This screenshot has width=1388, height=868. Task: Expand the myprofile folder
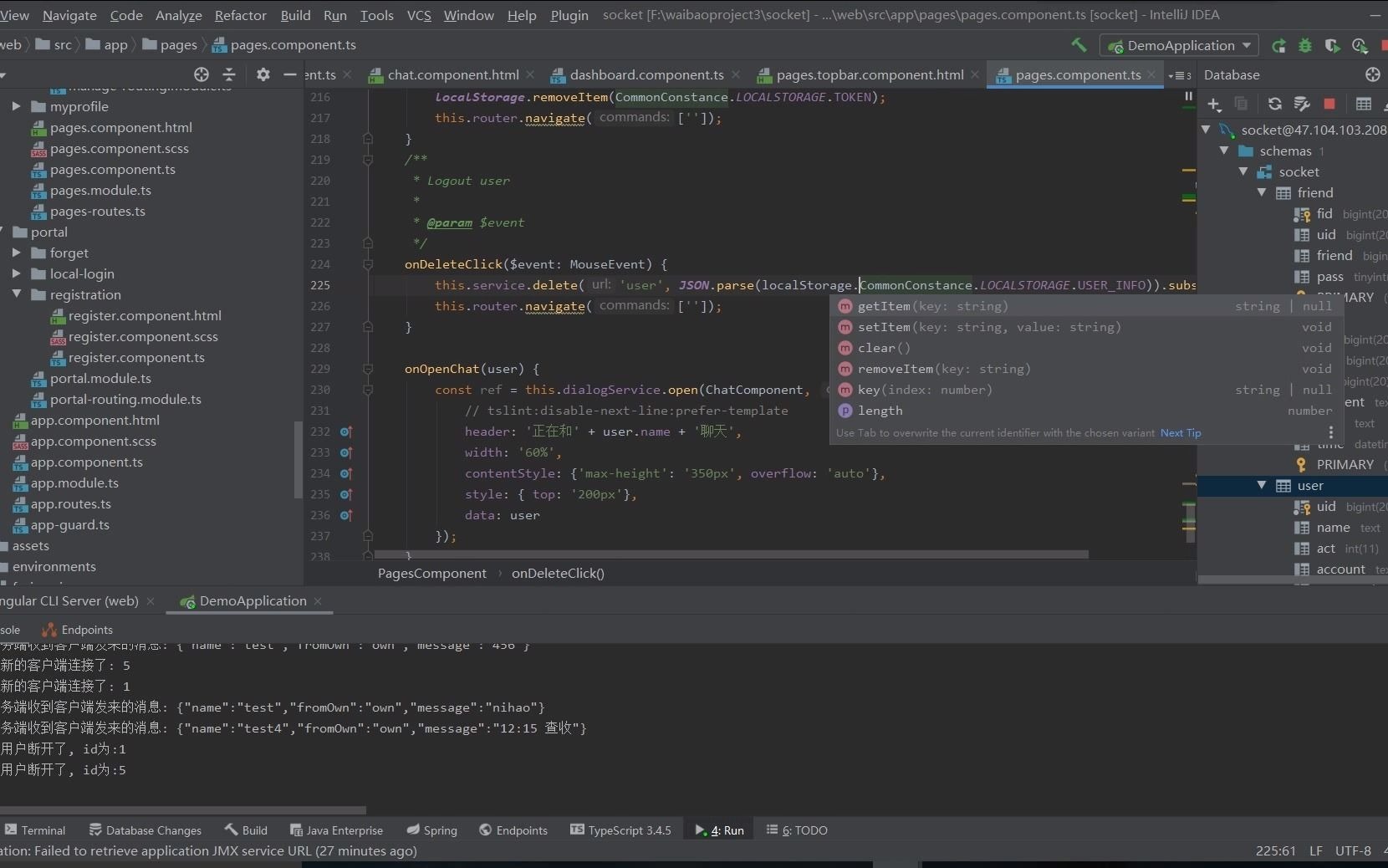tap(16, 106)
